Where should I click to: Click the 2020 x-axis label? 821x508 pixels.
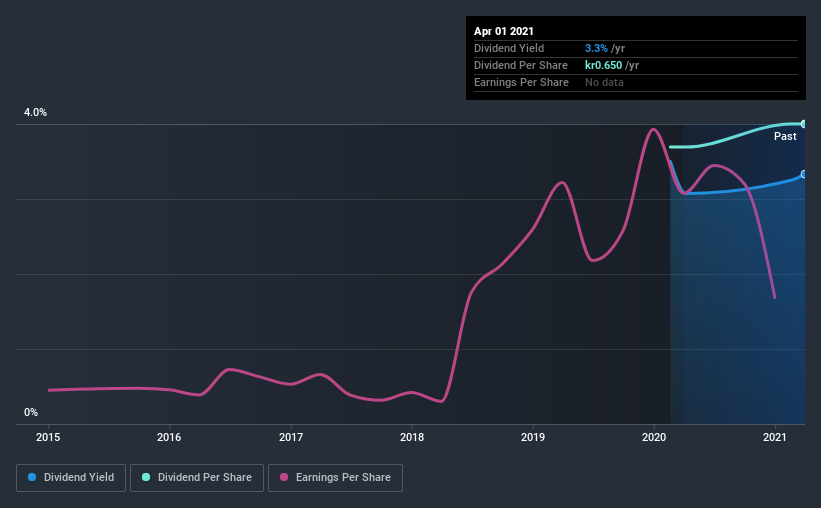654,437
